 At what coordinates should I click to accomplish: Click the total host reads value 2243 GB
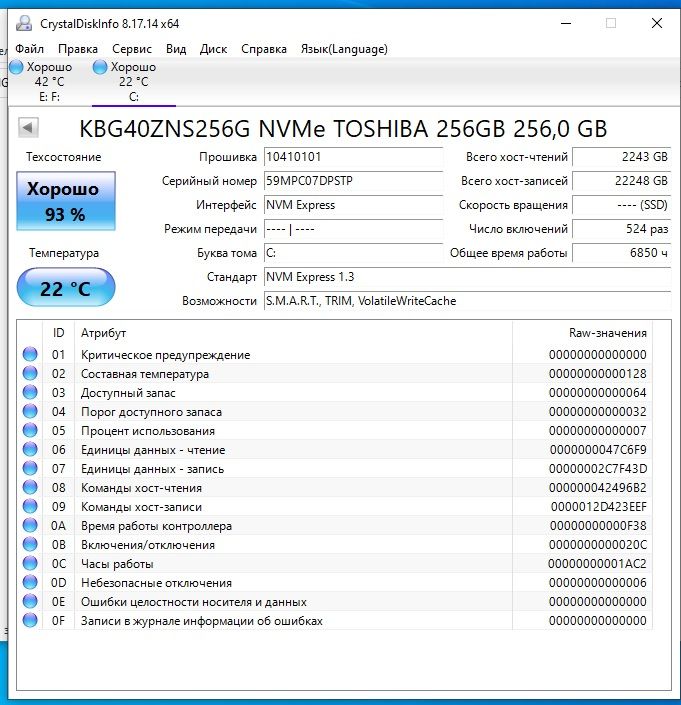pos(622,157)
